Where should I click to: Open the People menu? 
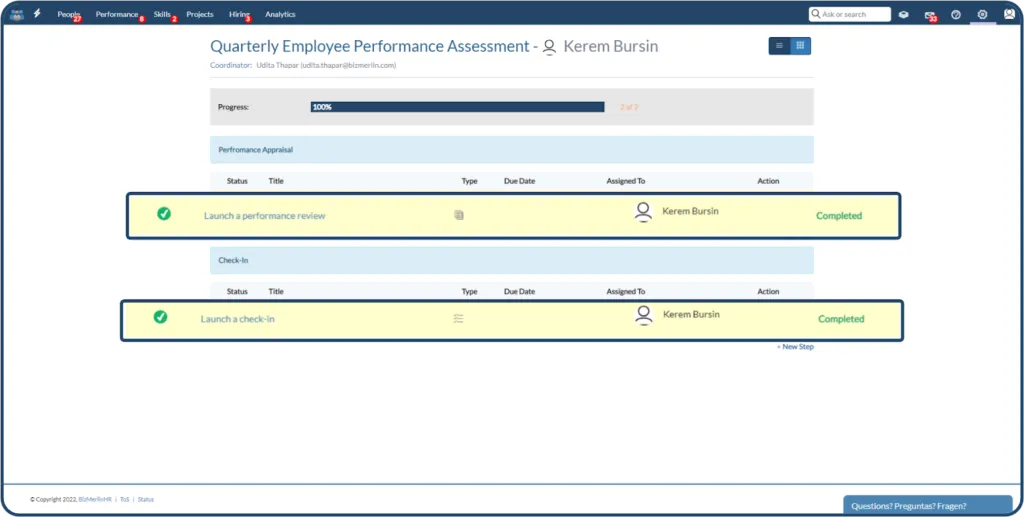click(69, 14)
